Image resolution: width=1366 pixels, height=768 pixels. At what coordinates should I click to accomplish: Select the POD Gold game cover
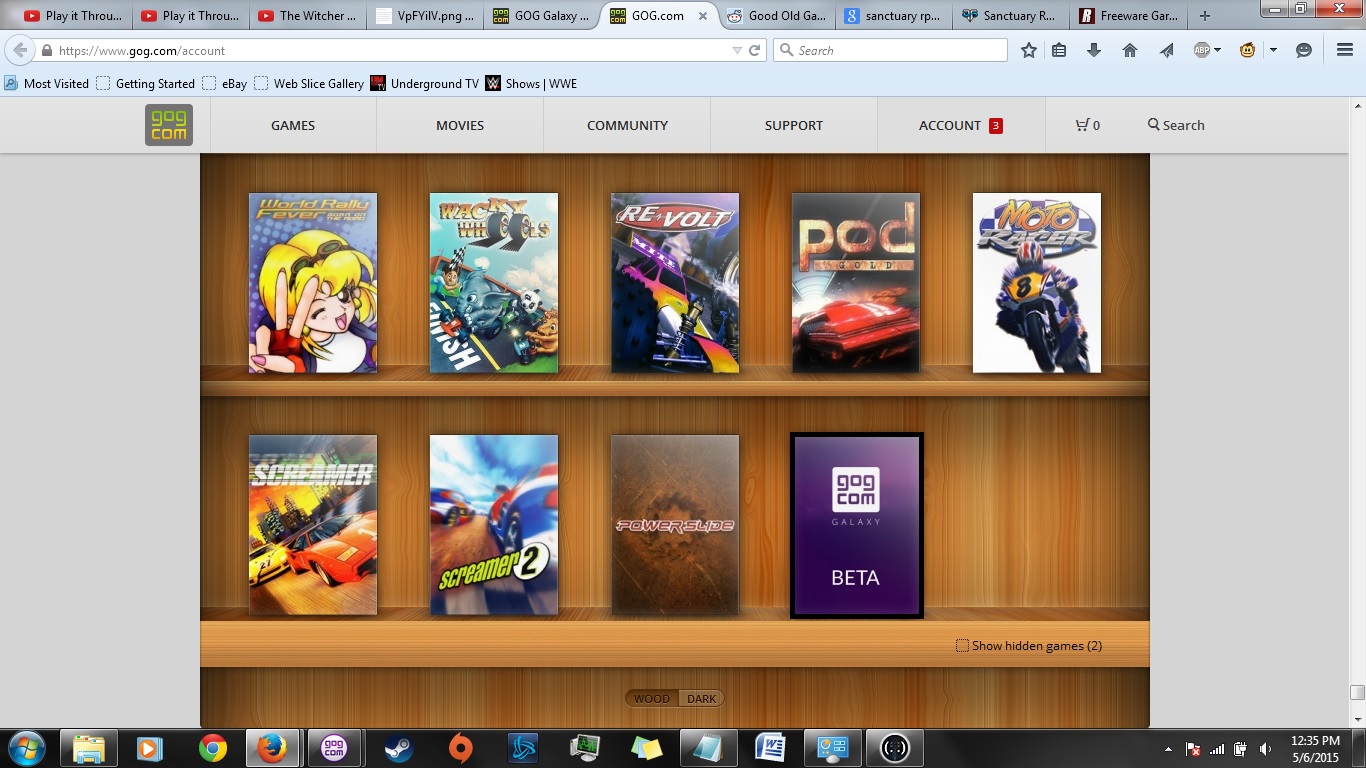[856, 283]
